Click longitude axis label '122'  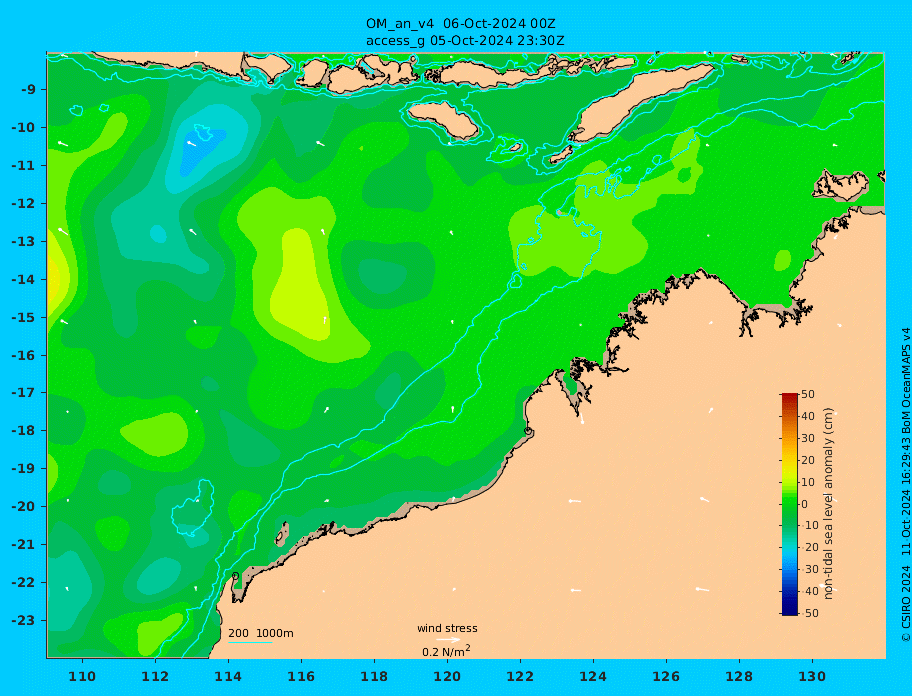tap(520, 676)
